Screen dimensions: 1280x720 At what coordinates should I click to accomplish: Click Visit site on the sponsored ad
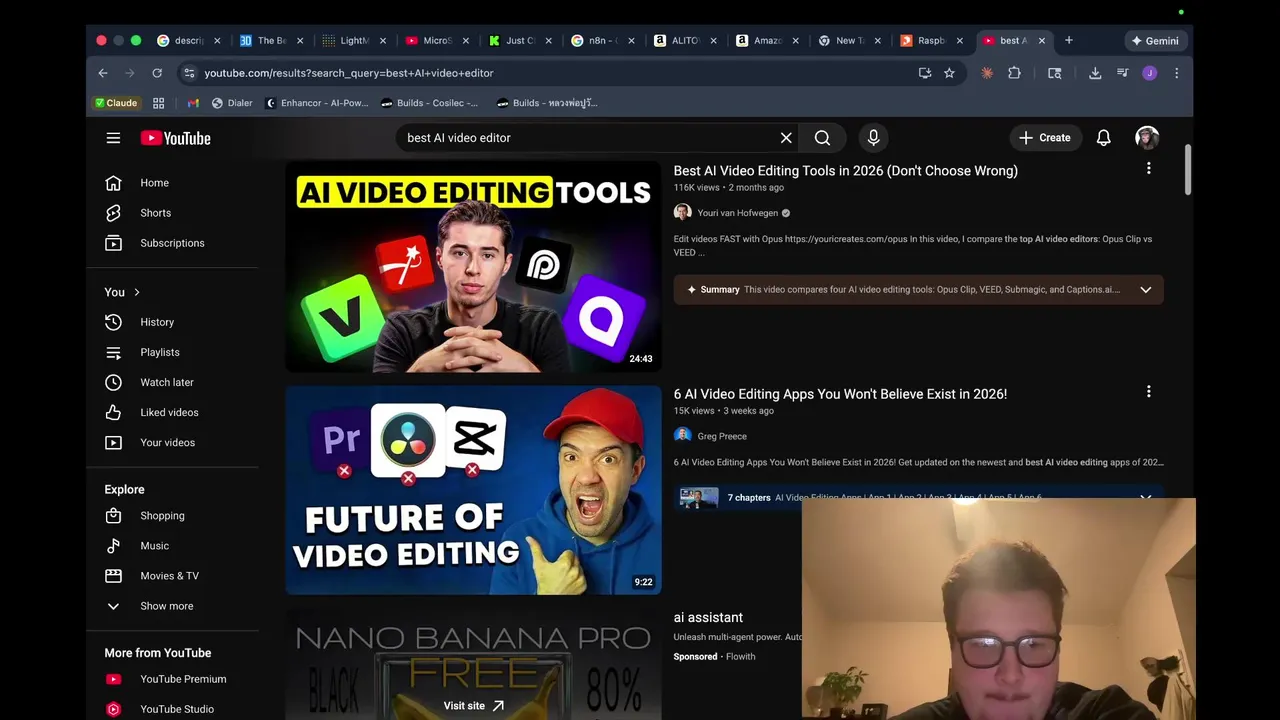[x=473, y=706]
